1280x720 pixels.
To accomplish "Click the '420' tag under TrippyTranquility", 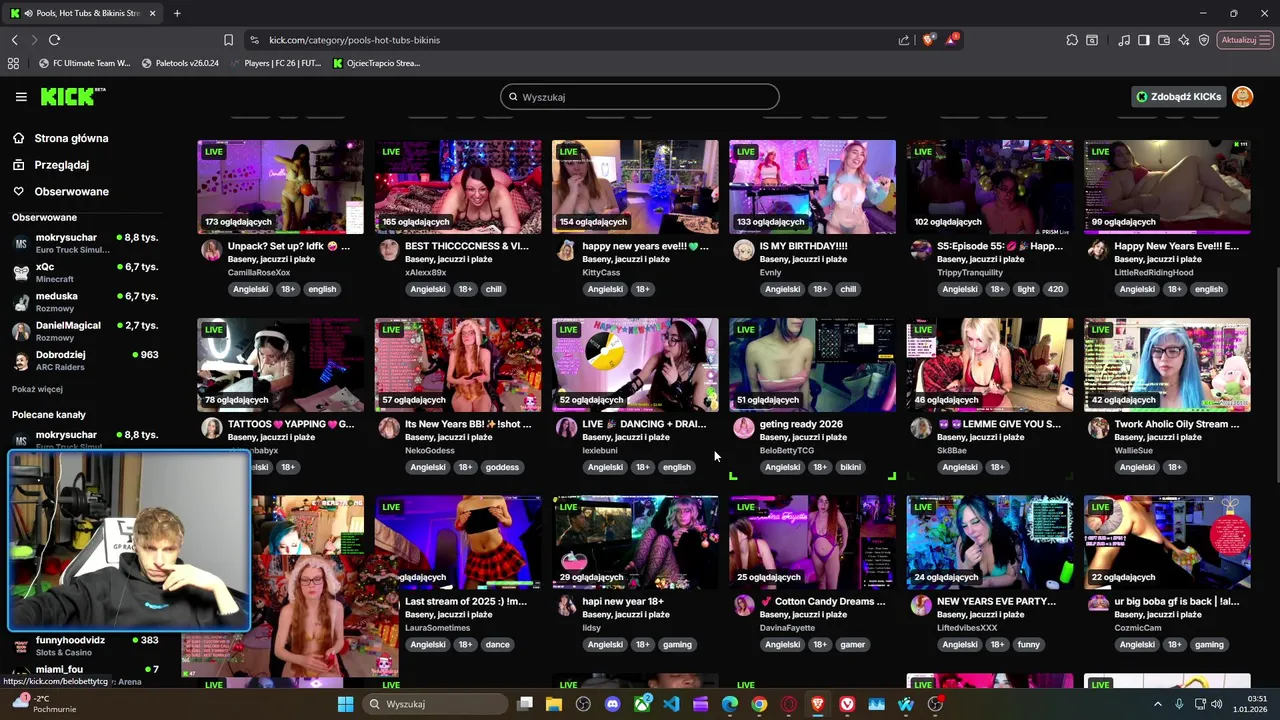I will coord(1055,289).
